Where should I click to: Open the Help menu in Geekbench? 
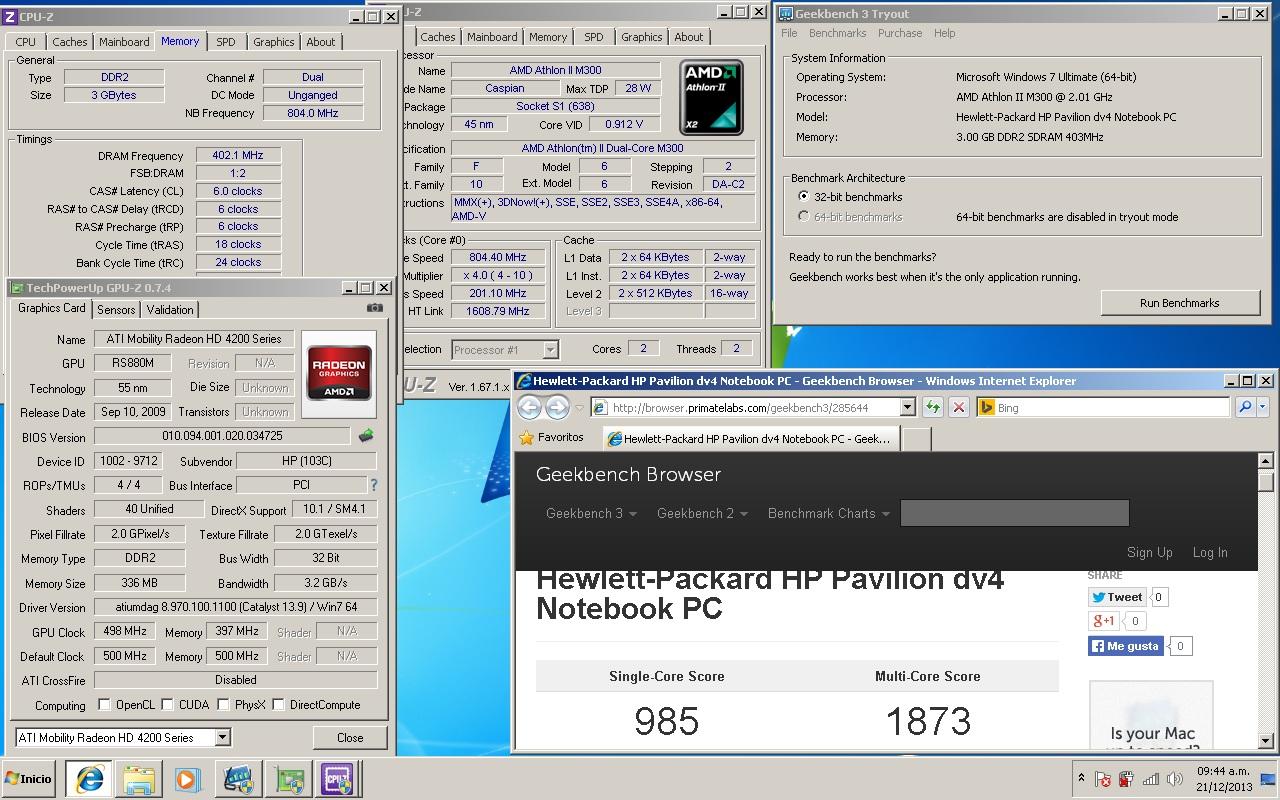[x=945, y=33]
